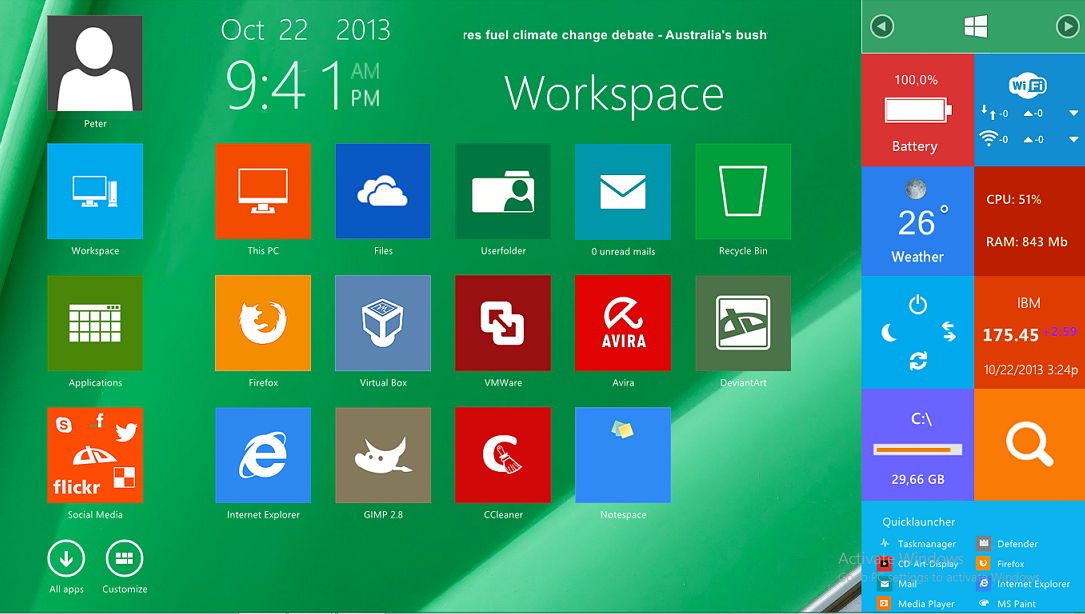This screenshot has width=1085, height=614.
Task: Click the 175.45 stock price
Action: (1010, 335)
